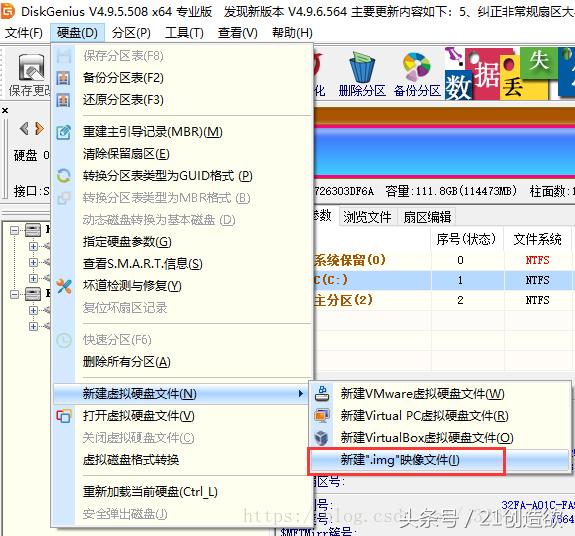The width and height of the screenshot is (575, 536).
Task: Click the 备份分区表 menu icon
Action: [x=63, y=78]
